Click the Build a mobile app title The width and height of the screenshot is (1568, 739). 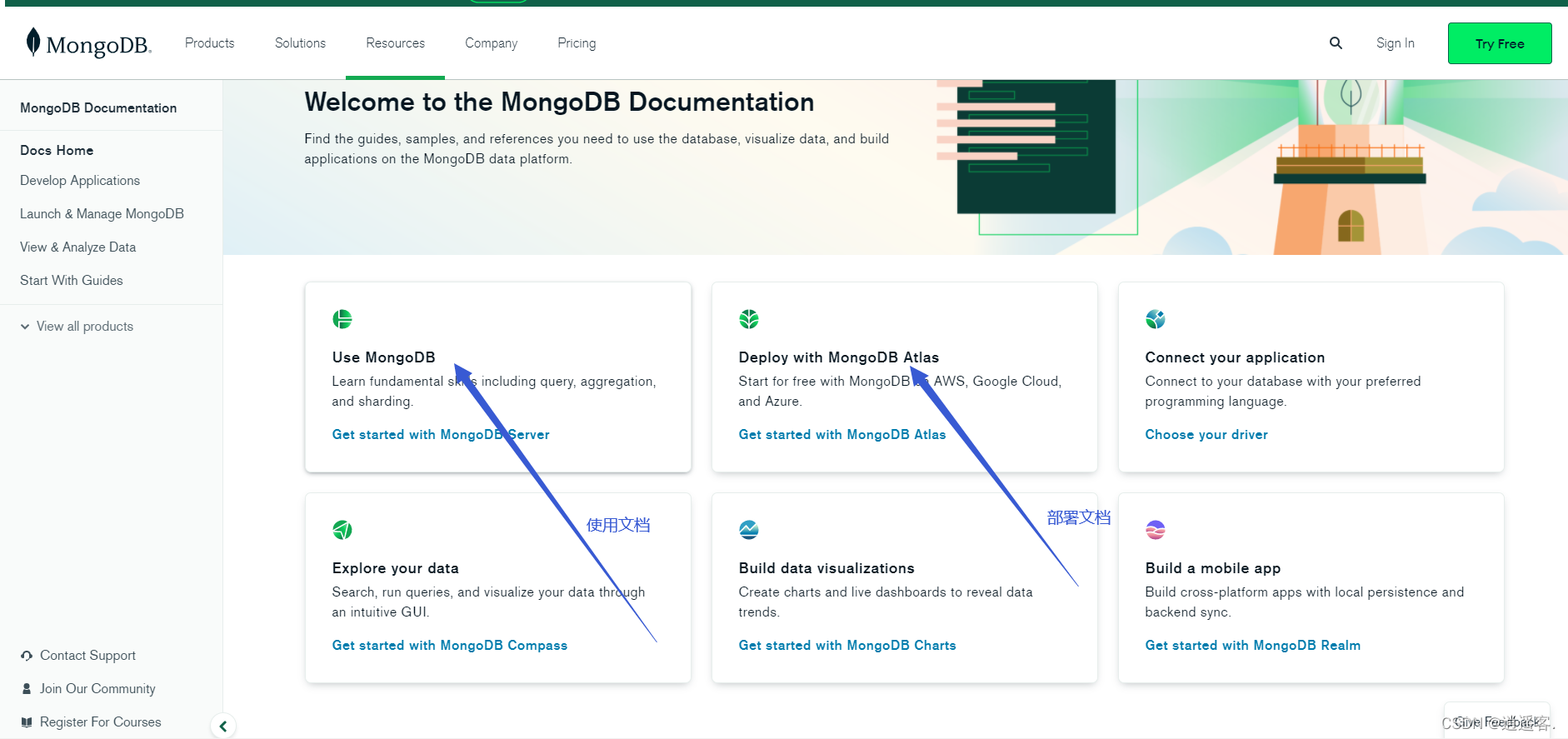click(x=1213, y=568)
